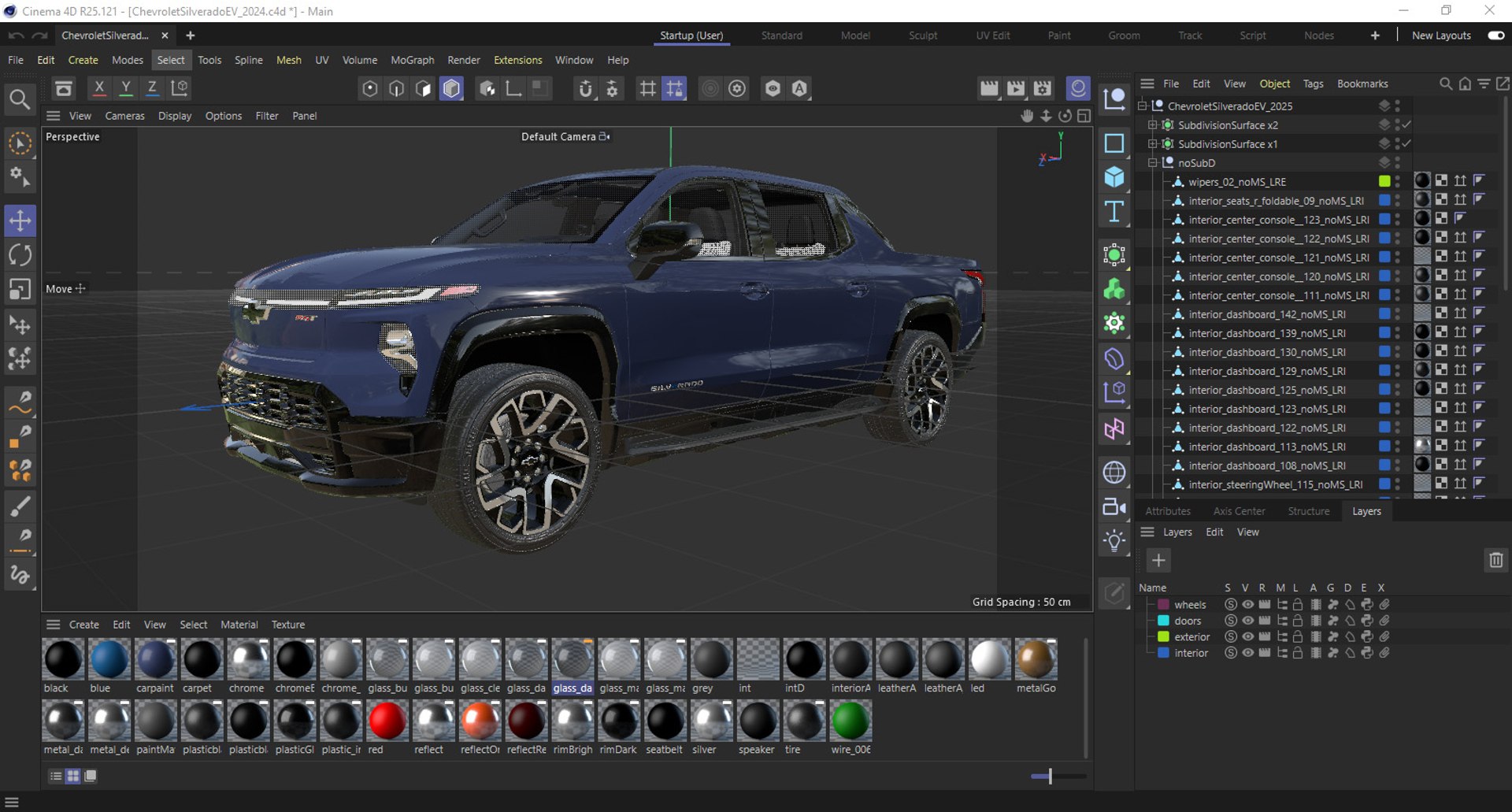Add a Text spline object

(x=1114, y=211)
